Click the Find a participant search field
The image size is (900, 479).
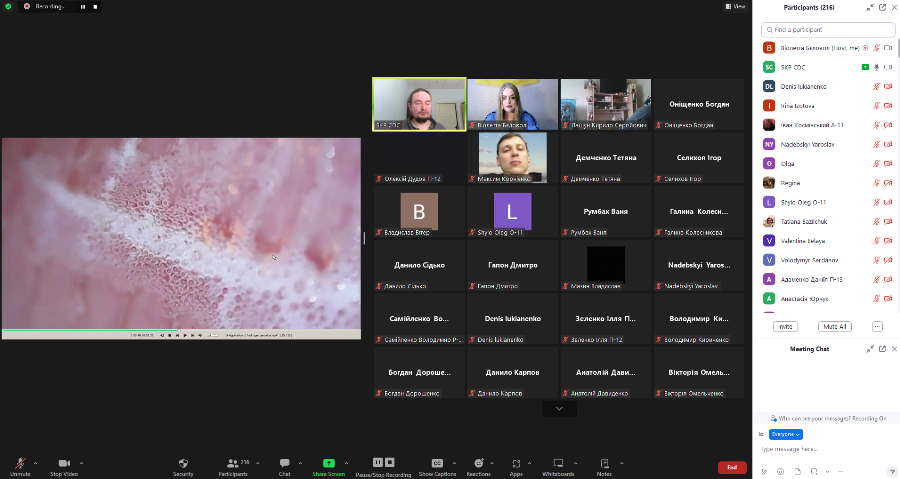pyautogui.click(x=828, y=29)
